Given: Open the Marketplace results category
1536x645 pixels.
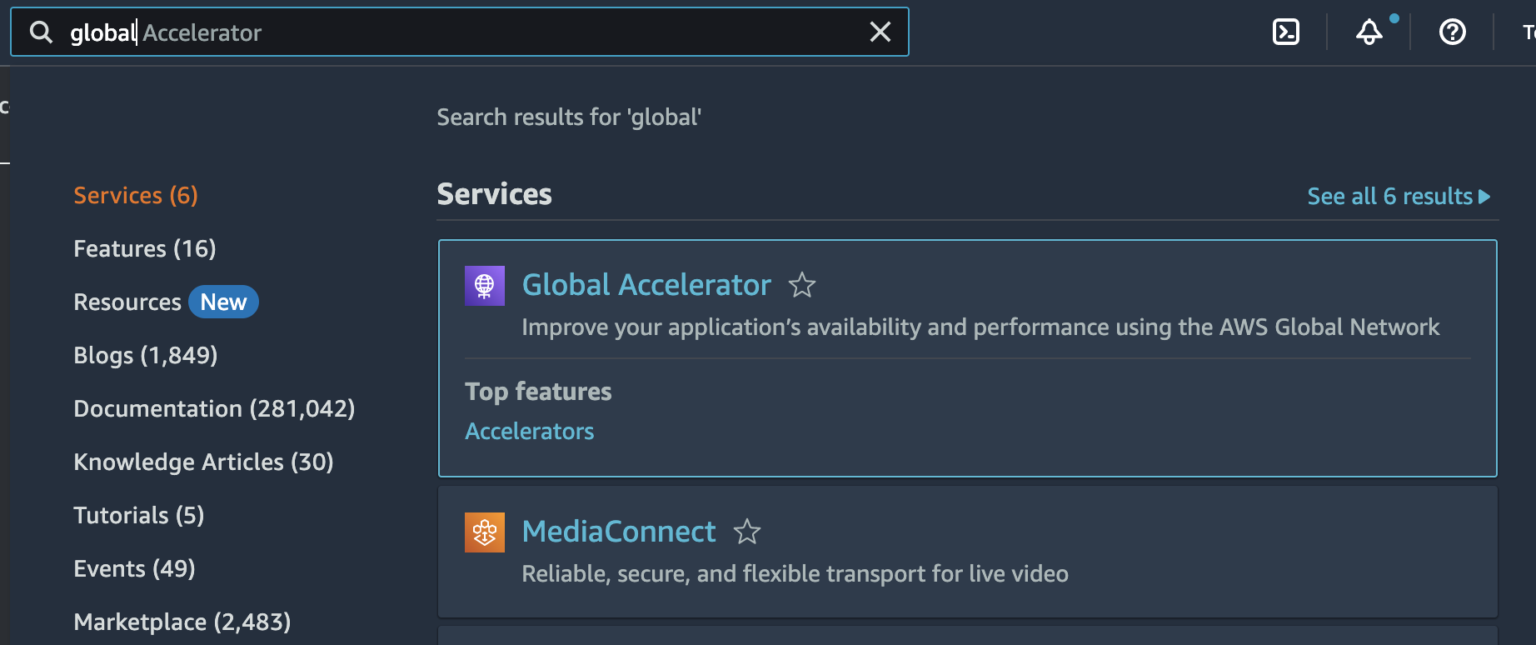Looking at the screenshot, I should pyautogui.click(x=181, y=621).
